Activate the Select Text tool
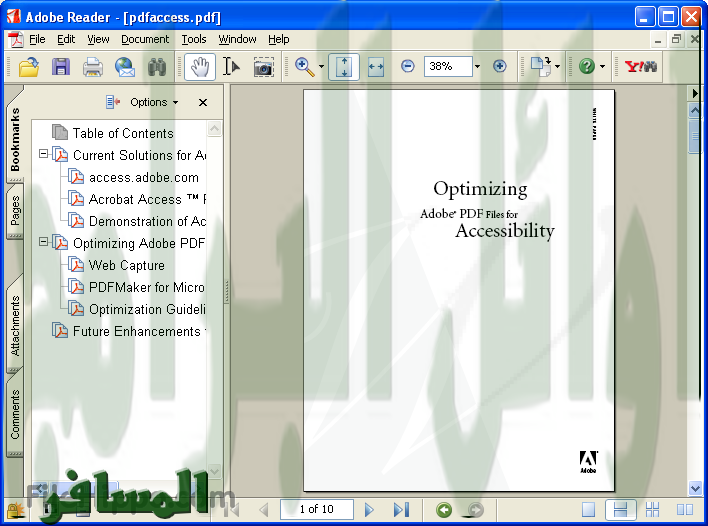The width and height of the screenshot is (708, 526). 231,67
